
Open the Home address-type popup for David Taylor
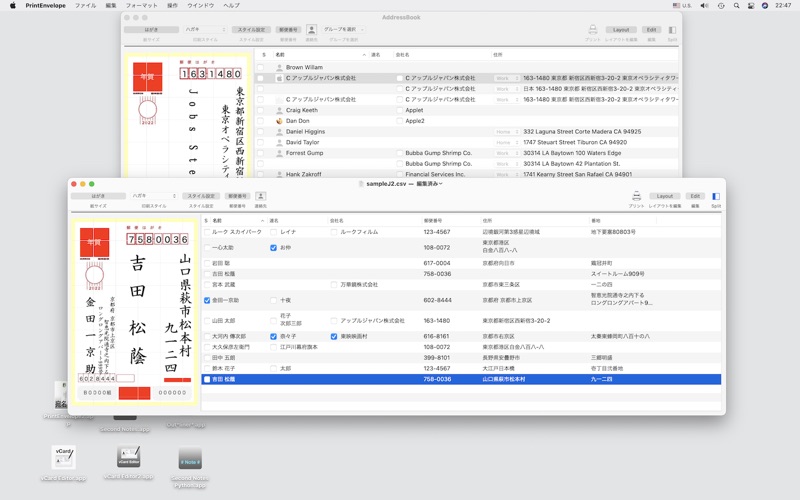point(507,142)
